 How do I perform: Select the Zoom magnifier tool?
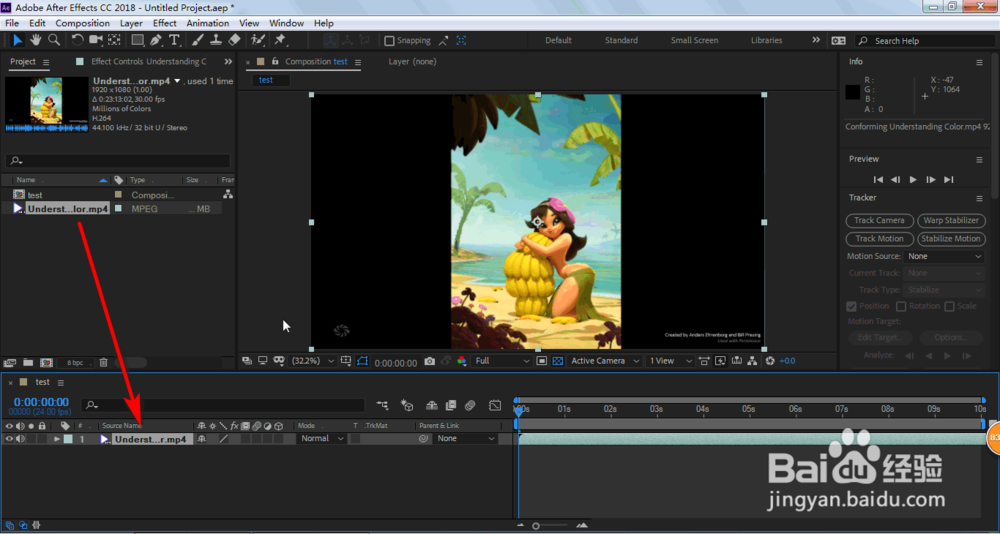(x=54, y=40)
